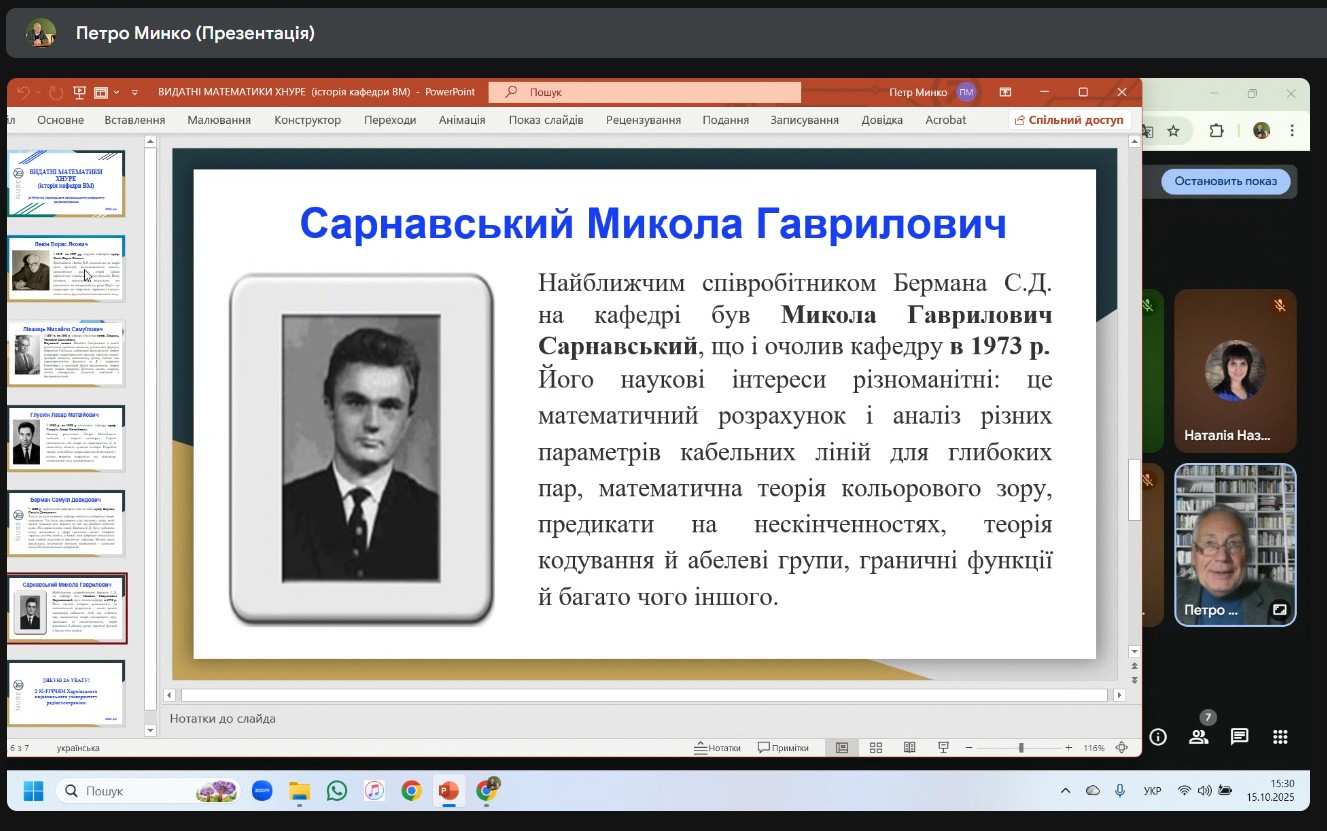Open meeting details info icon
Viewport: 1327px width, 831px height.
pyautogui.click(x=1158, y=737)
